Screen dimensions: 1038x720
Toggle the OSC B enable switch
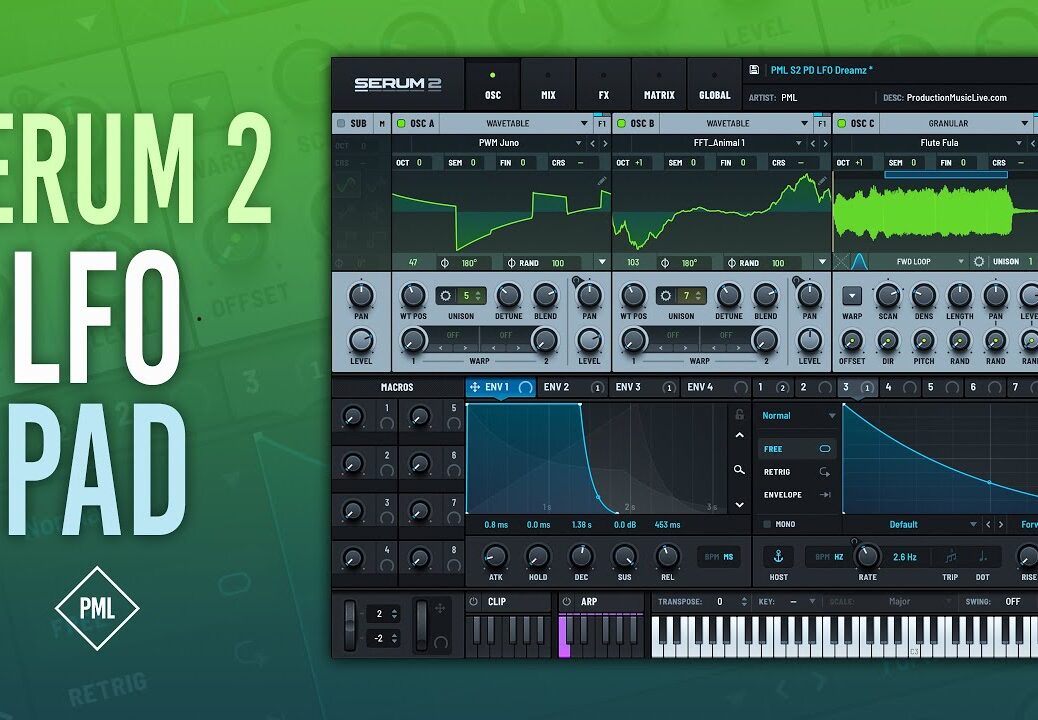[x=622, y=124]
